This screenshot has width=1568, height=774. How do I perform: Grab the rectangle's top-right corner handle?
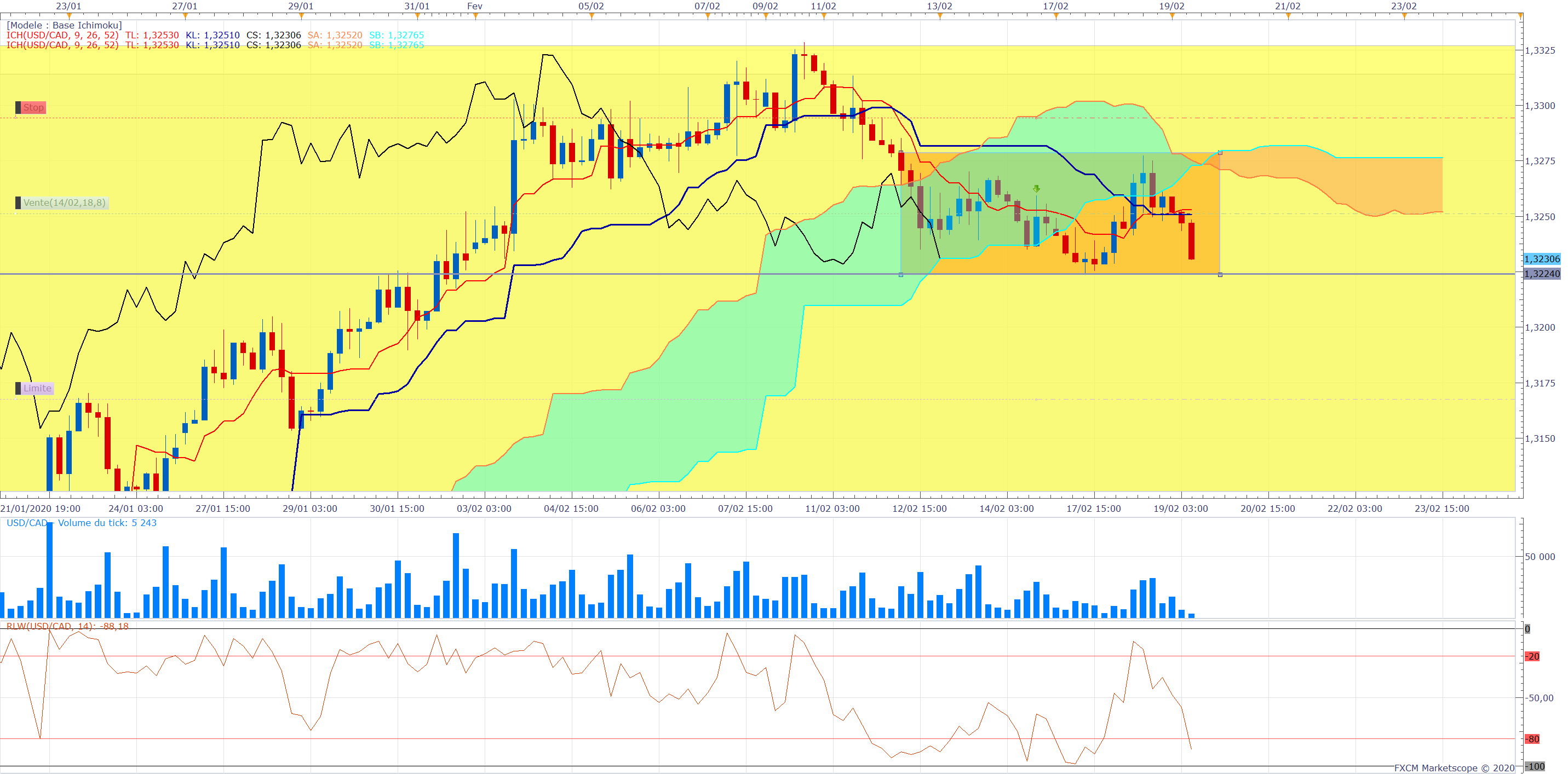tap(1220, 153)
